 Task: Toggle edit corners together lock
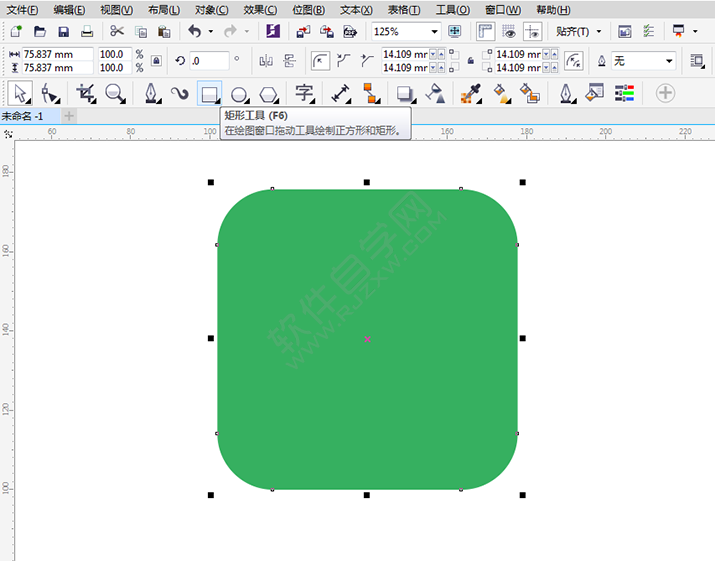point(471,61)
